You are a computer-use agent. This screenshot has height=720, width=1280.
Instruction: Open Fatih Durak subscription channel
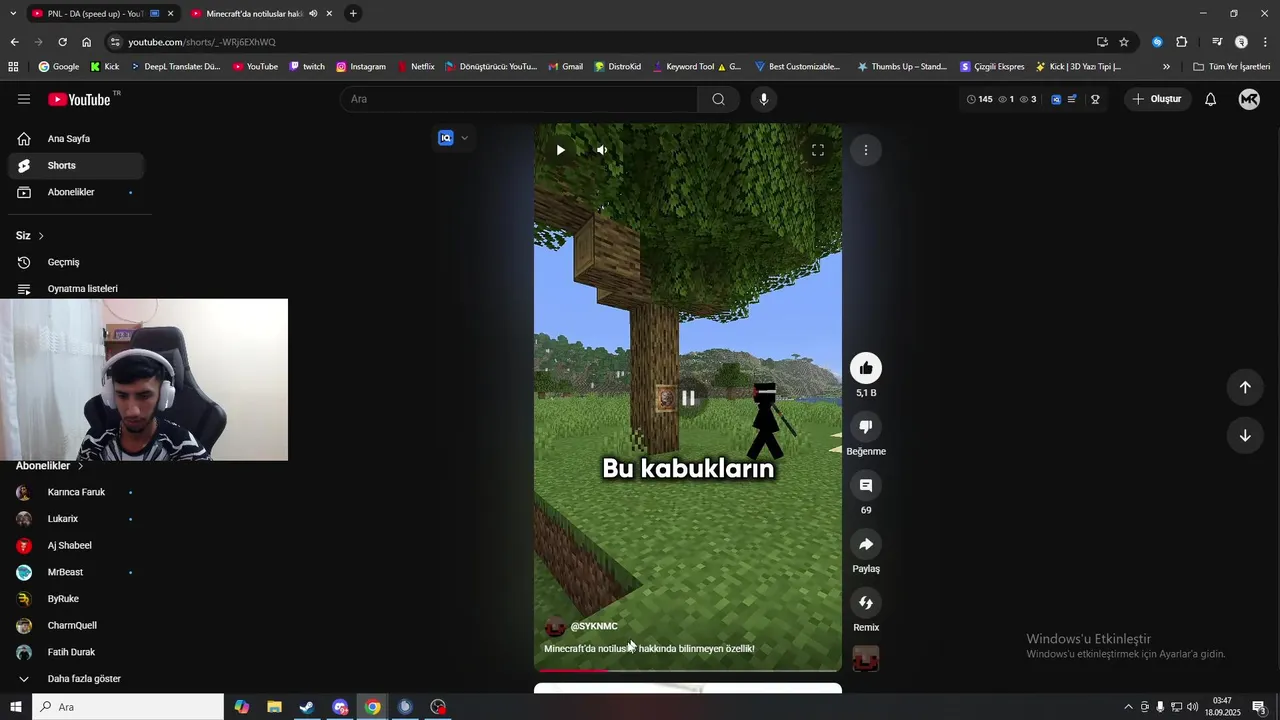point(75,652)
